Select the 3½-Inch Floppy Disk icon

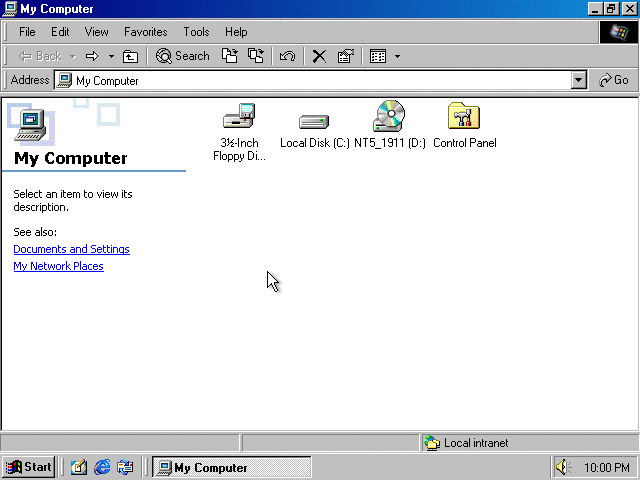pyautogui.click(x=239, y=132)
